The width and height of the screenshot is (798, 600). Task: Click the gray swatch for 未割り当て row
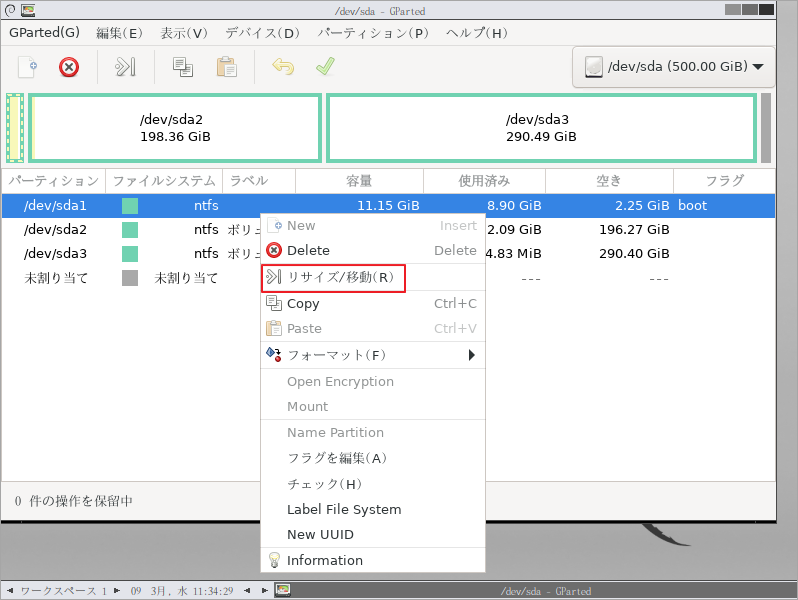pyautogui.click(x=130, y=278)
